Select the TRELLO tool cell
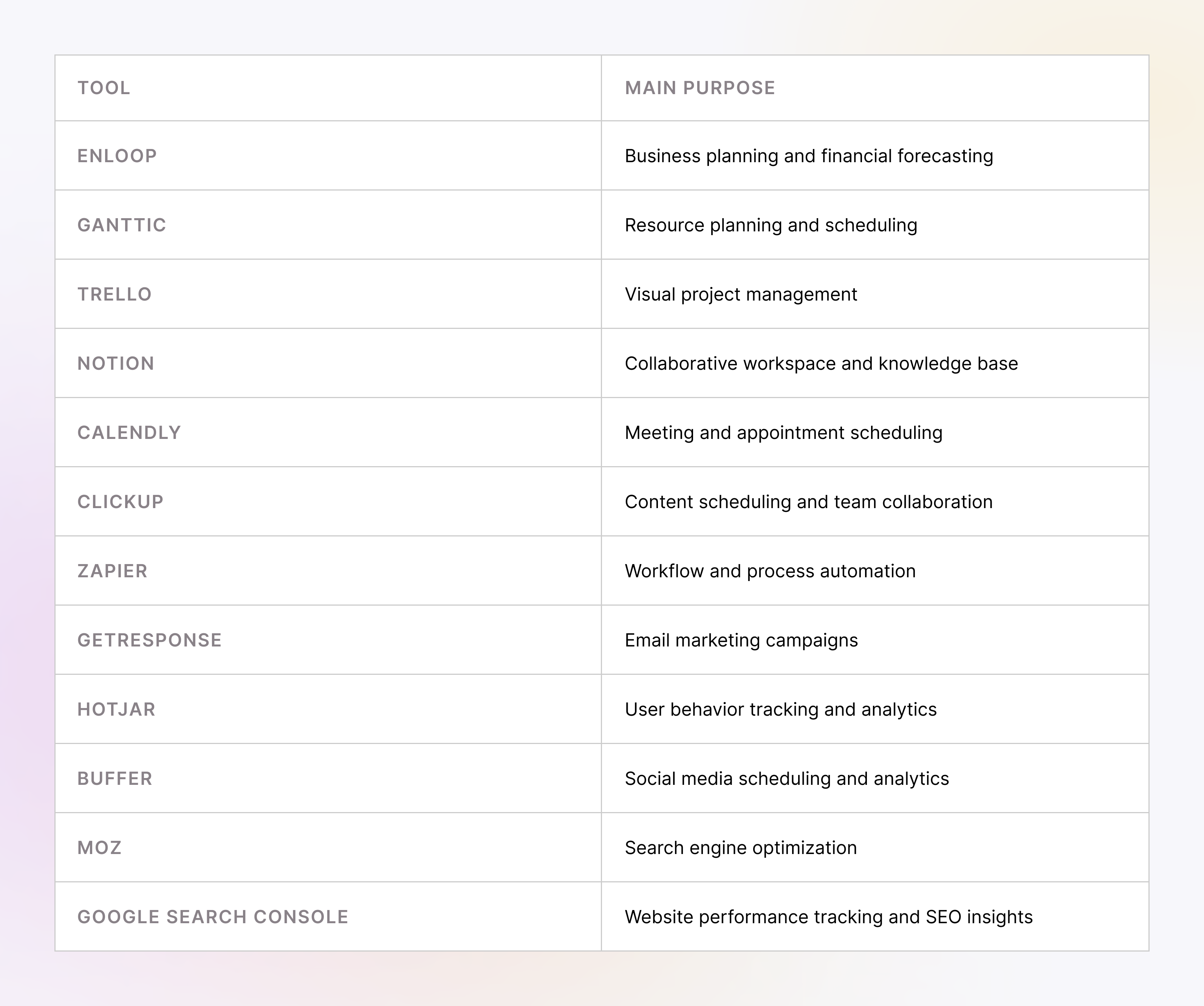The width and height of the screenshot is (1204, 1006). coord(328,294)
